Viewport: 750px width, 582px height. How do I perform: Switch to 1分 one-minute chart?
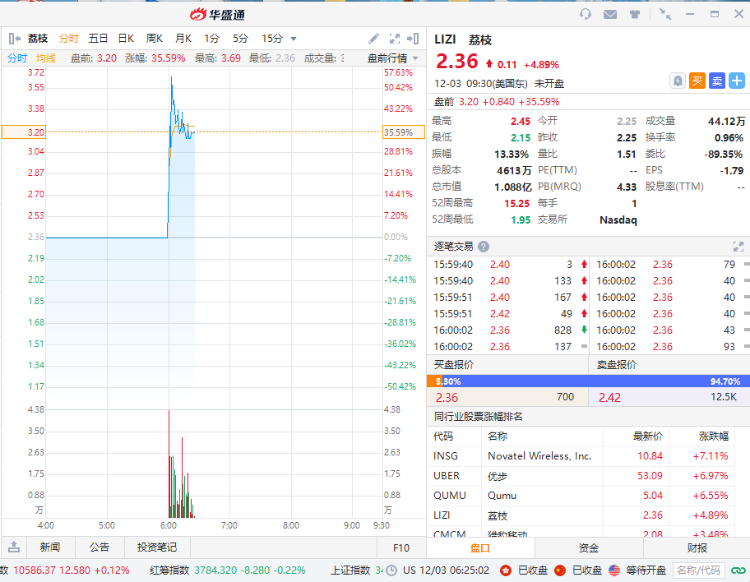click(x=211, y=39)
